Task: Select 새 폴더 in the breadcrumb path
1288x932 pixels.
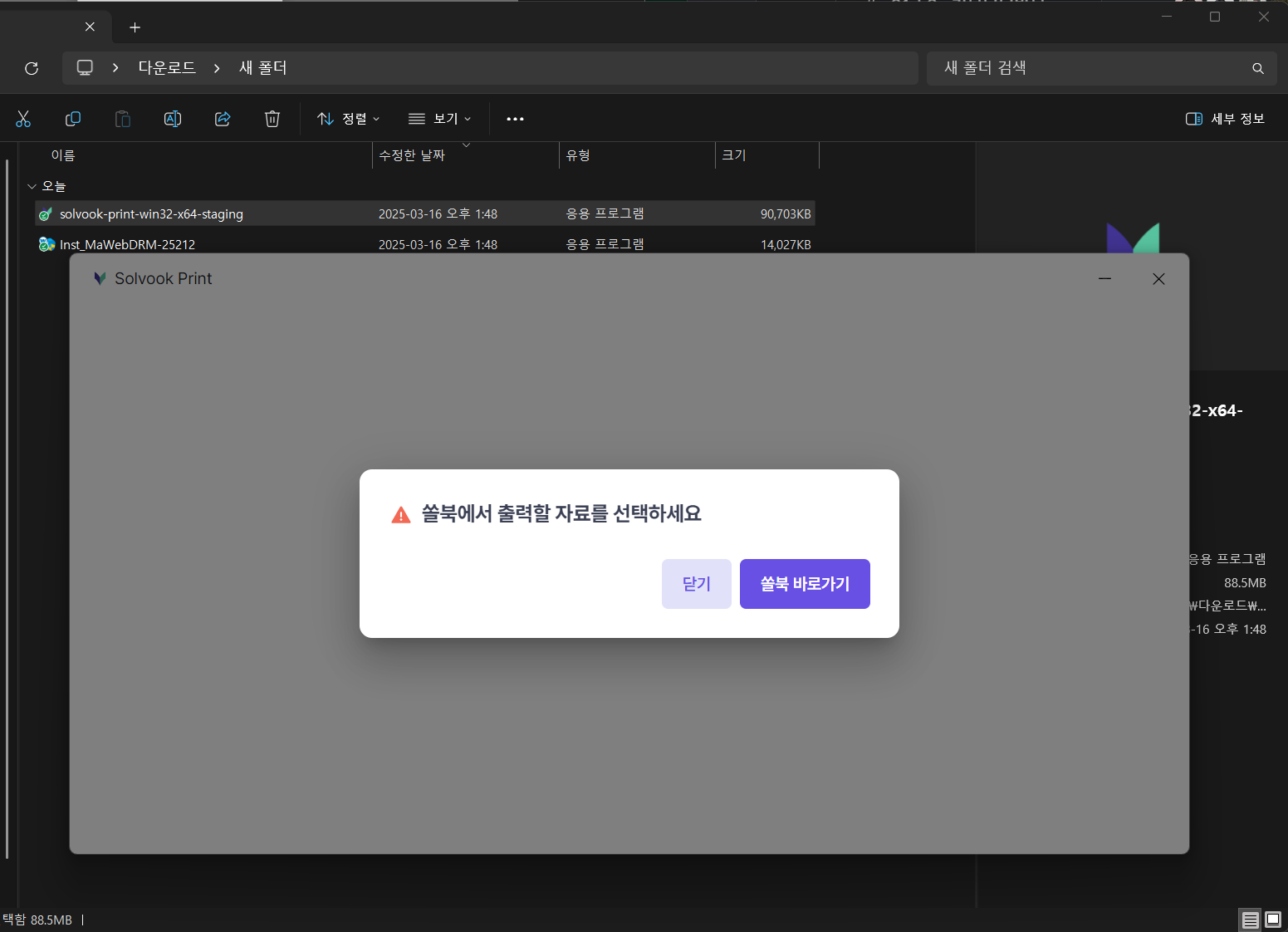Action: (x=262, y=68)
